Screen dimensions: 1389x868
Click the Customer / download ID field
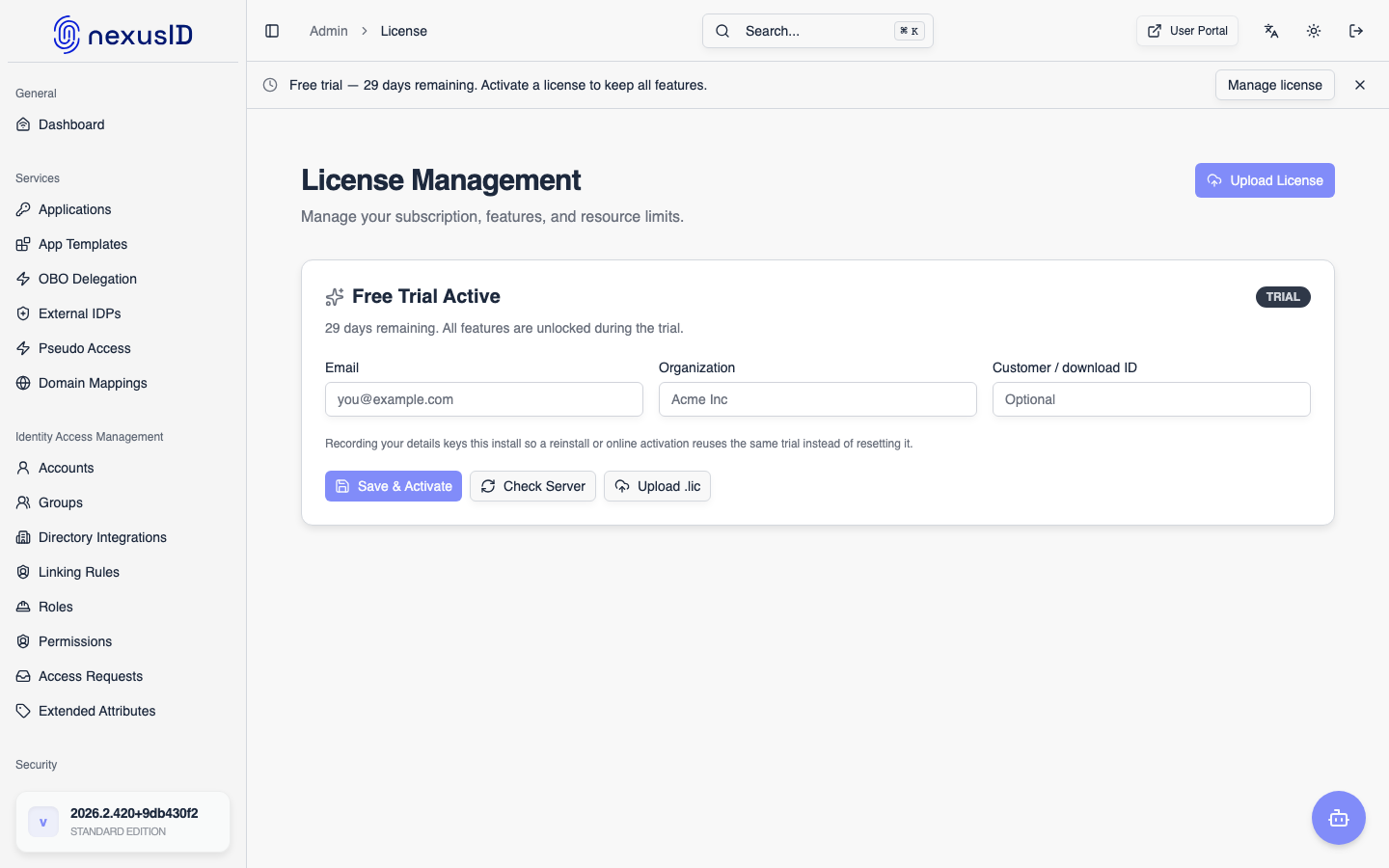coord(1152,399)
